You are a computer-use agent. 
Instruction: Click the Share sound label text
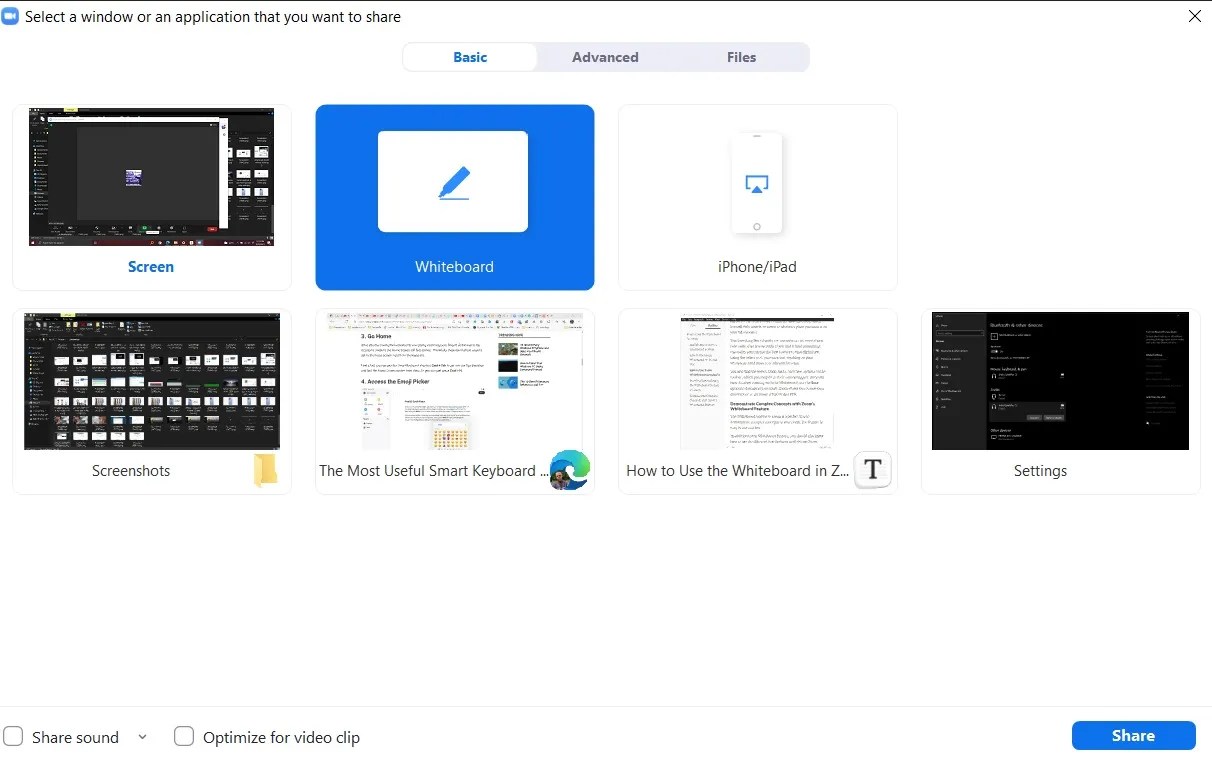click(x=75, y=738)
